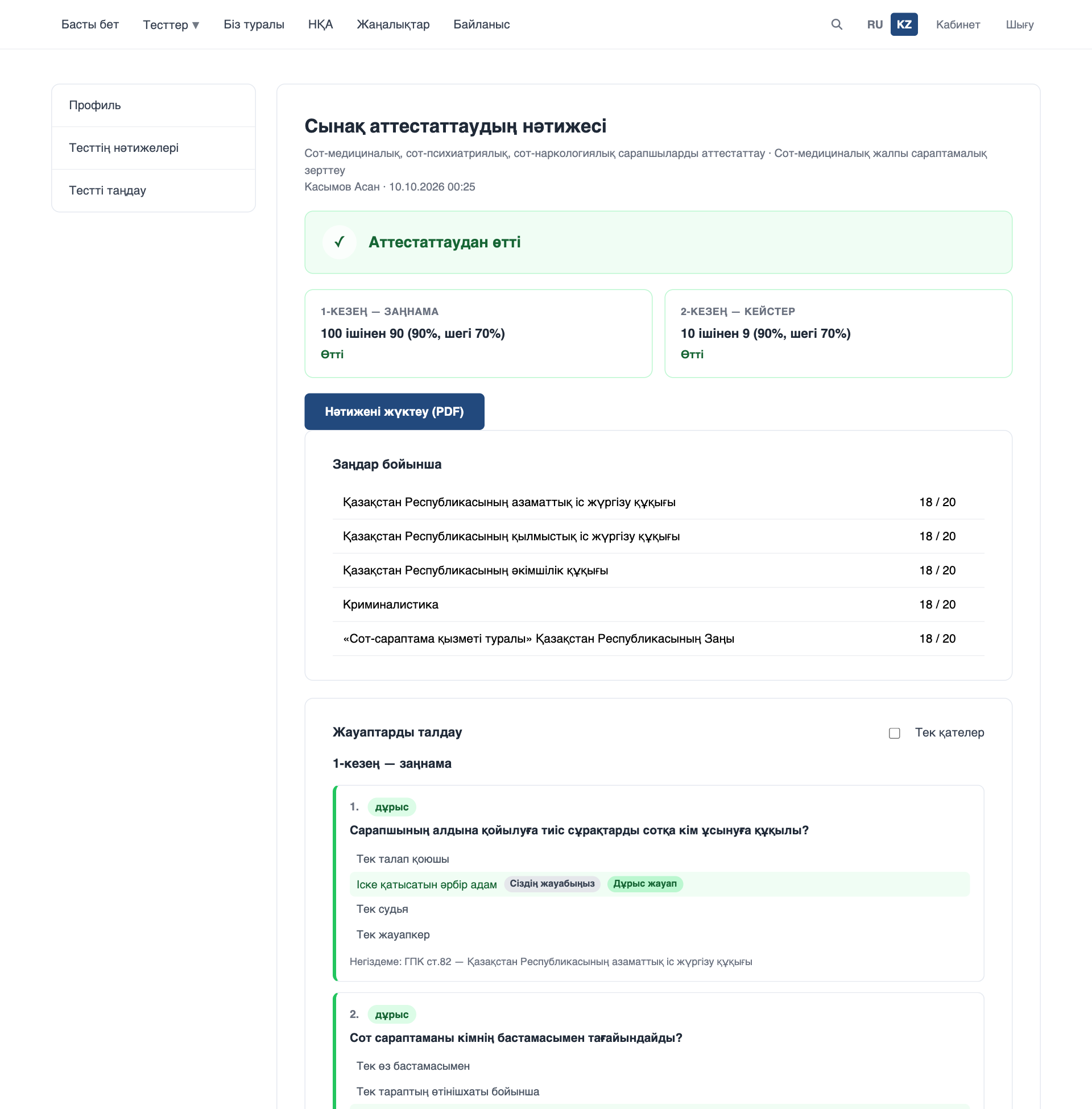The width and height of the screenshot is (1092, 1109).
Task: Click the Заңдар бойынша heading
Action: click(x=387, y=465)
